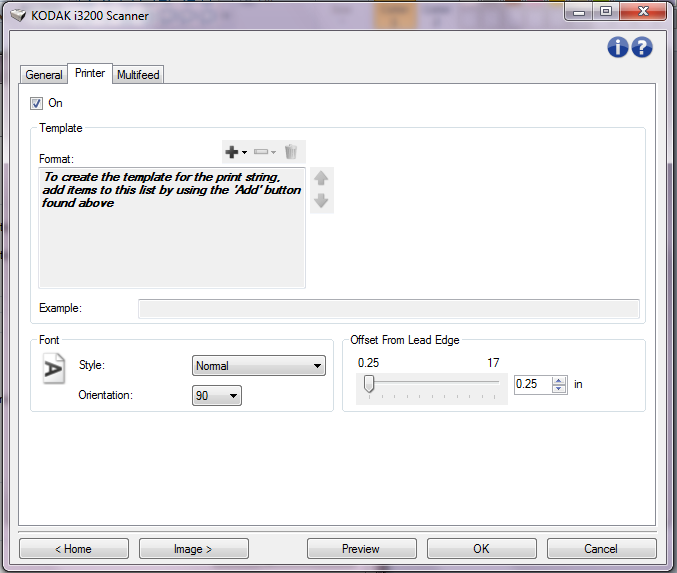Move selected item up with arrow
Screen dimensions: 677x573
pyautogui.click(x=321, y=178)
